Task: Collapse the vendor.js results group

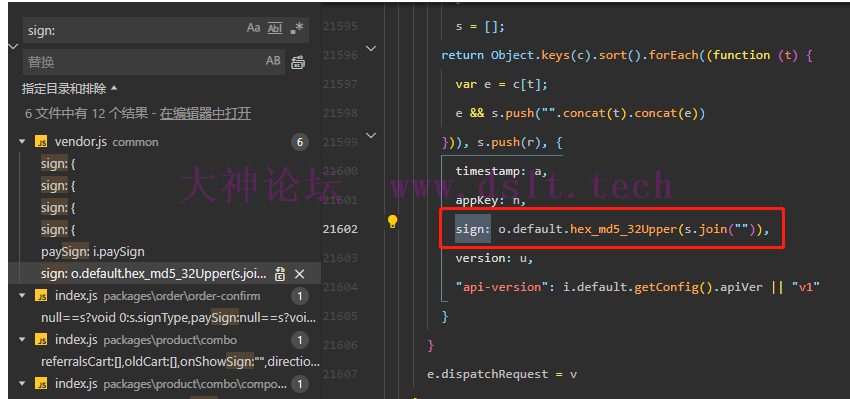Action: pos(22,142)
